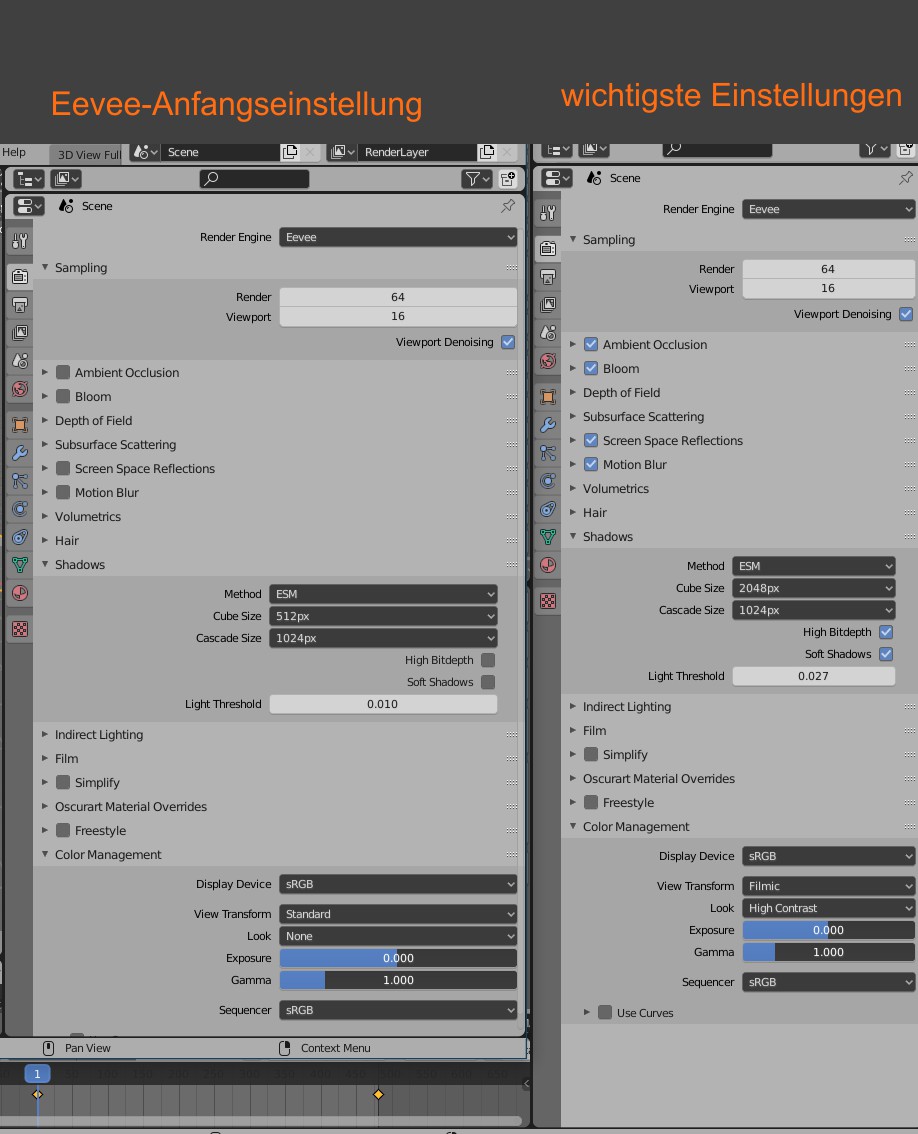This screenshot has height=1134, width=918.
Task: Open Render Engine dropdown in left panel
Action: pos(398,237)
